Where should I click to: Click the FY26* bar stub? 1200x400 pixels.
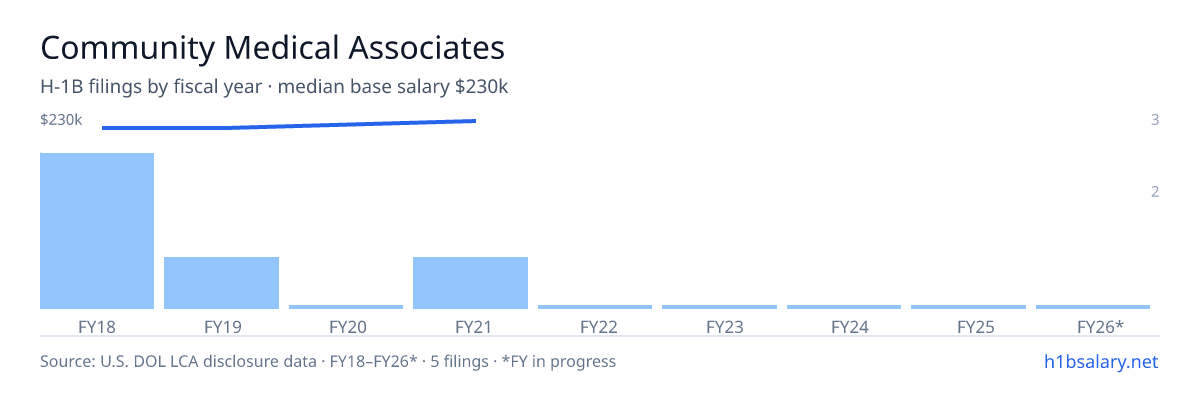click(x=1093, y=307)
